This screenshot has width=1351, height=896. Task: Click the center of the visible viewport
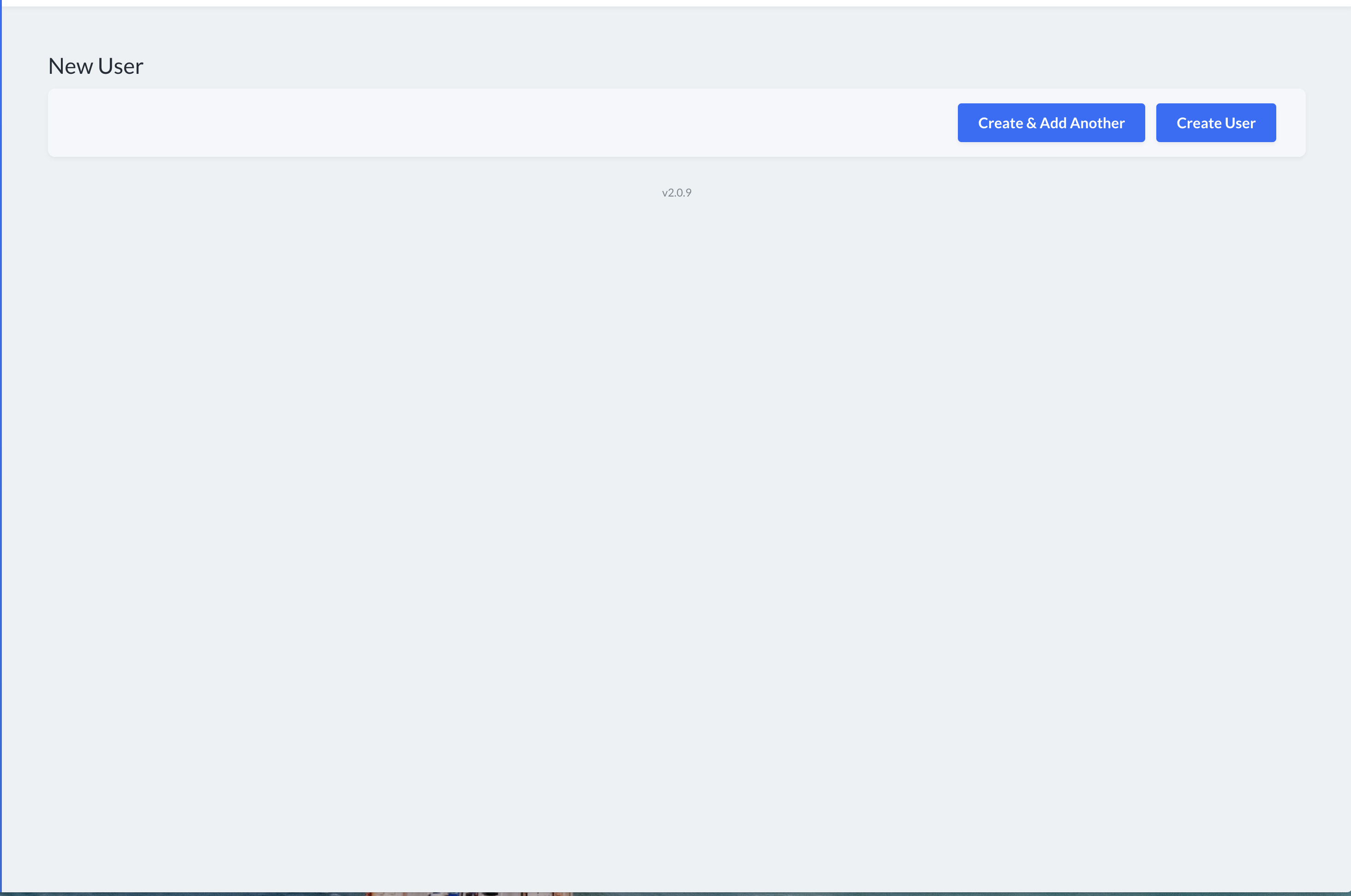coord(675,448)
